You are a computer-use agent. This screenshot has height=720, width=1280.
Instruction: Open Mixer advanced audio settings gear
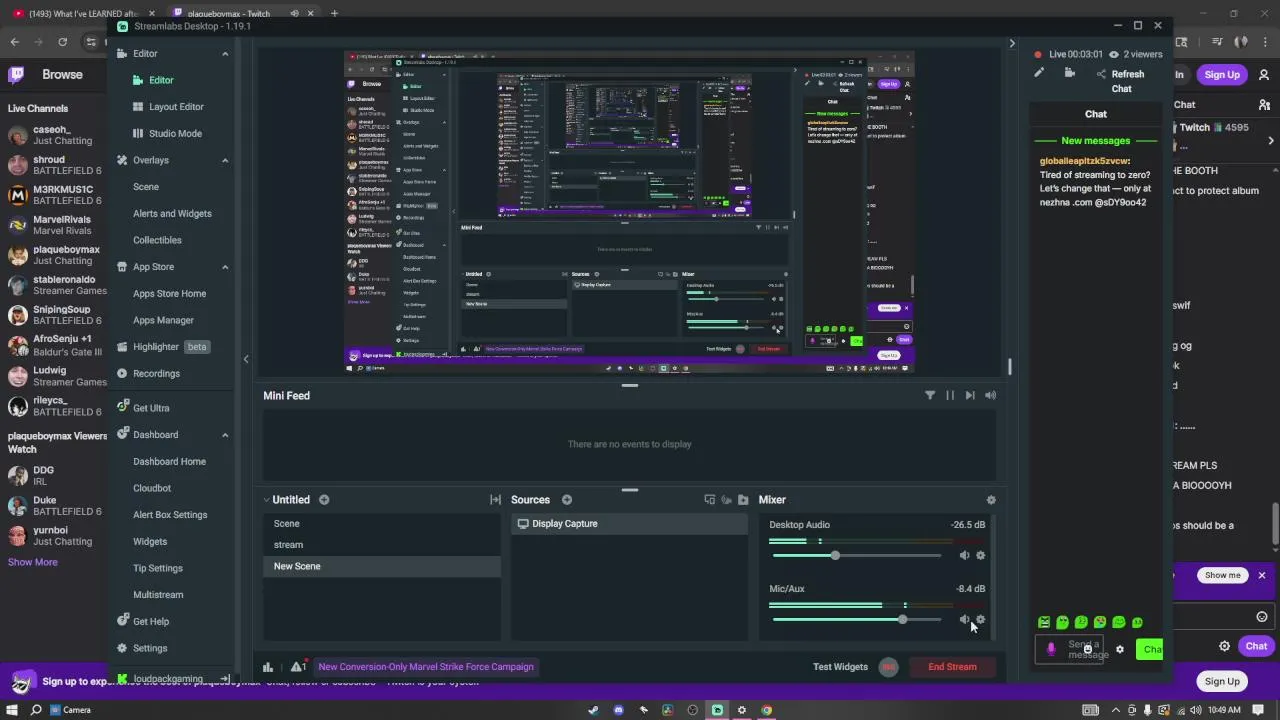tap(991, 500)
